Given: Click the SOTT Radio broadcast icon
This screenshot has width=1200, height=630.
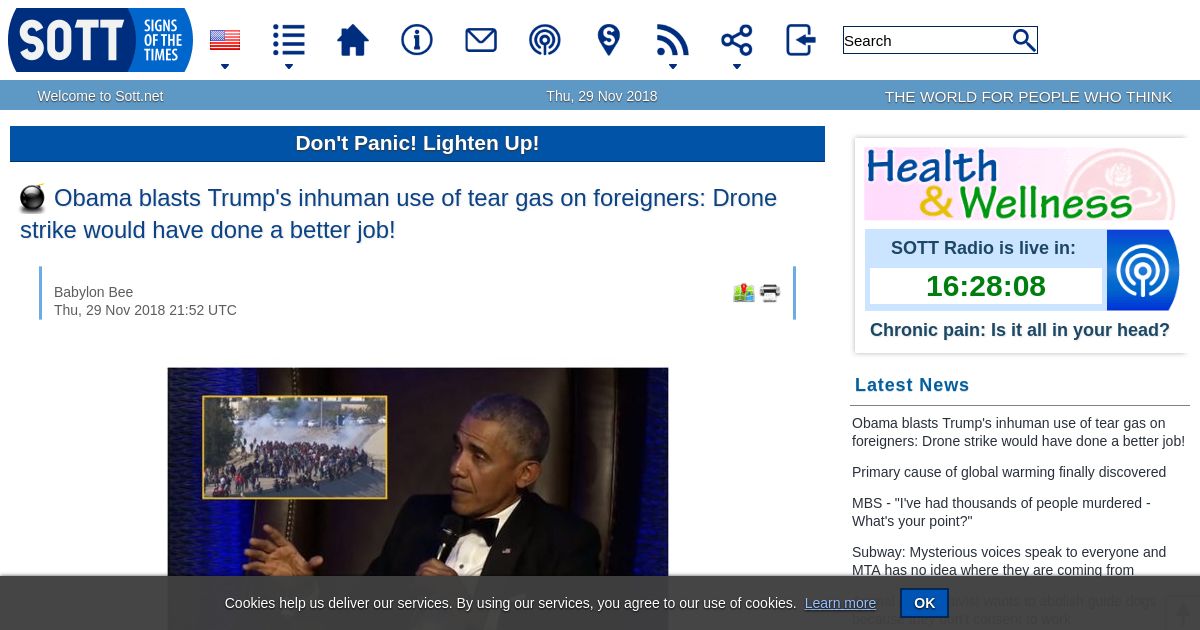Looking at the screenshot, I should coord(1143,270).
